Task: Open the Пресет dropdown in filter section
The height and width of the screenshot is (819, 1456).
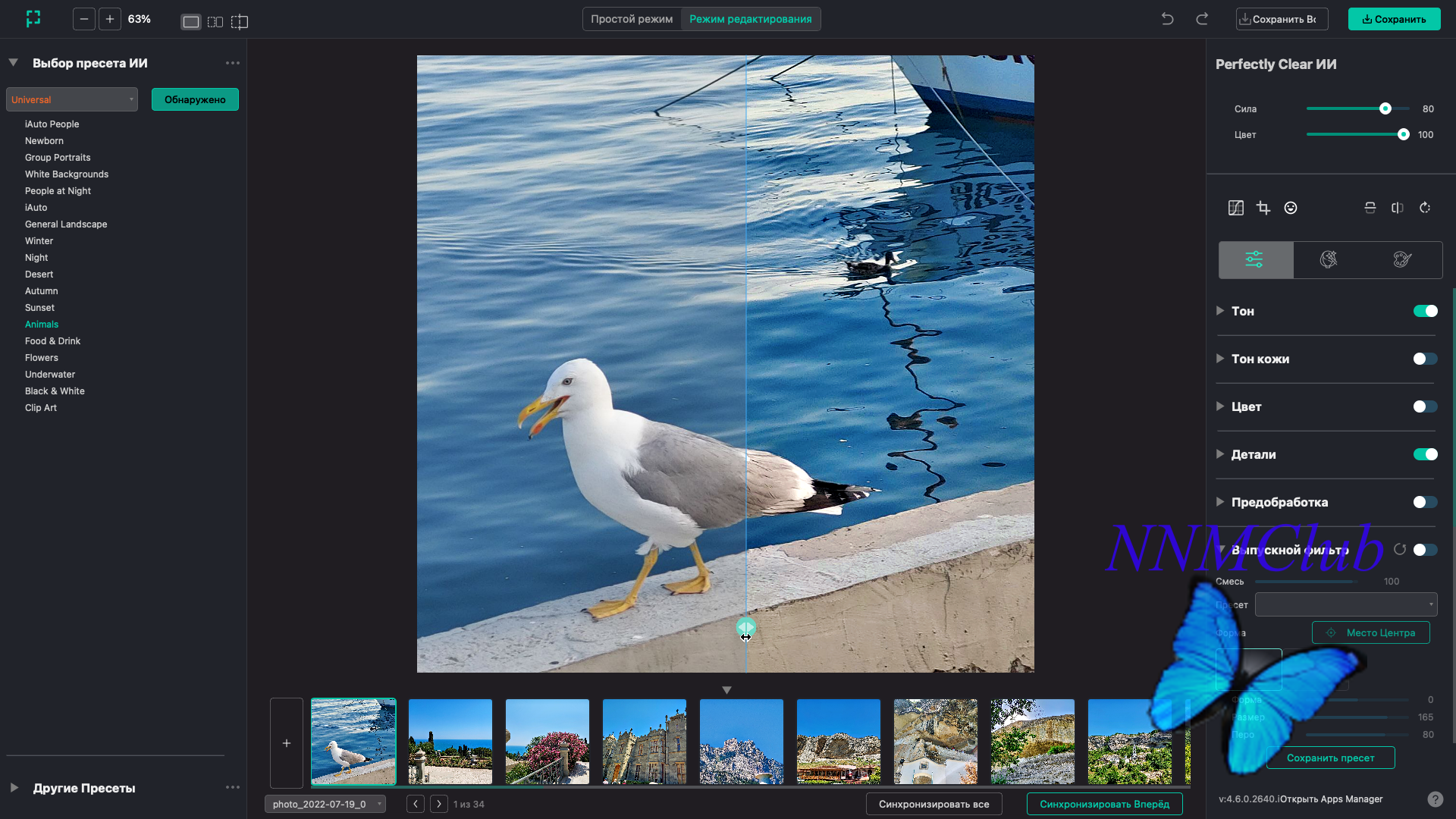Action: click(1346, 604)
